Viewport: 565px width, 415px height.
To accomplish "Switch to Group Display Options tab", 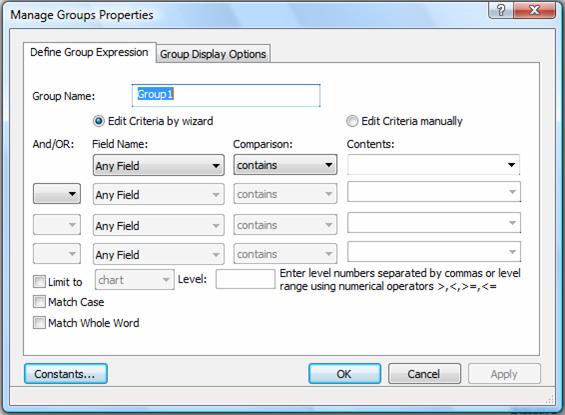I will (x=213, y=54).
